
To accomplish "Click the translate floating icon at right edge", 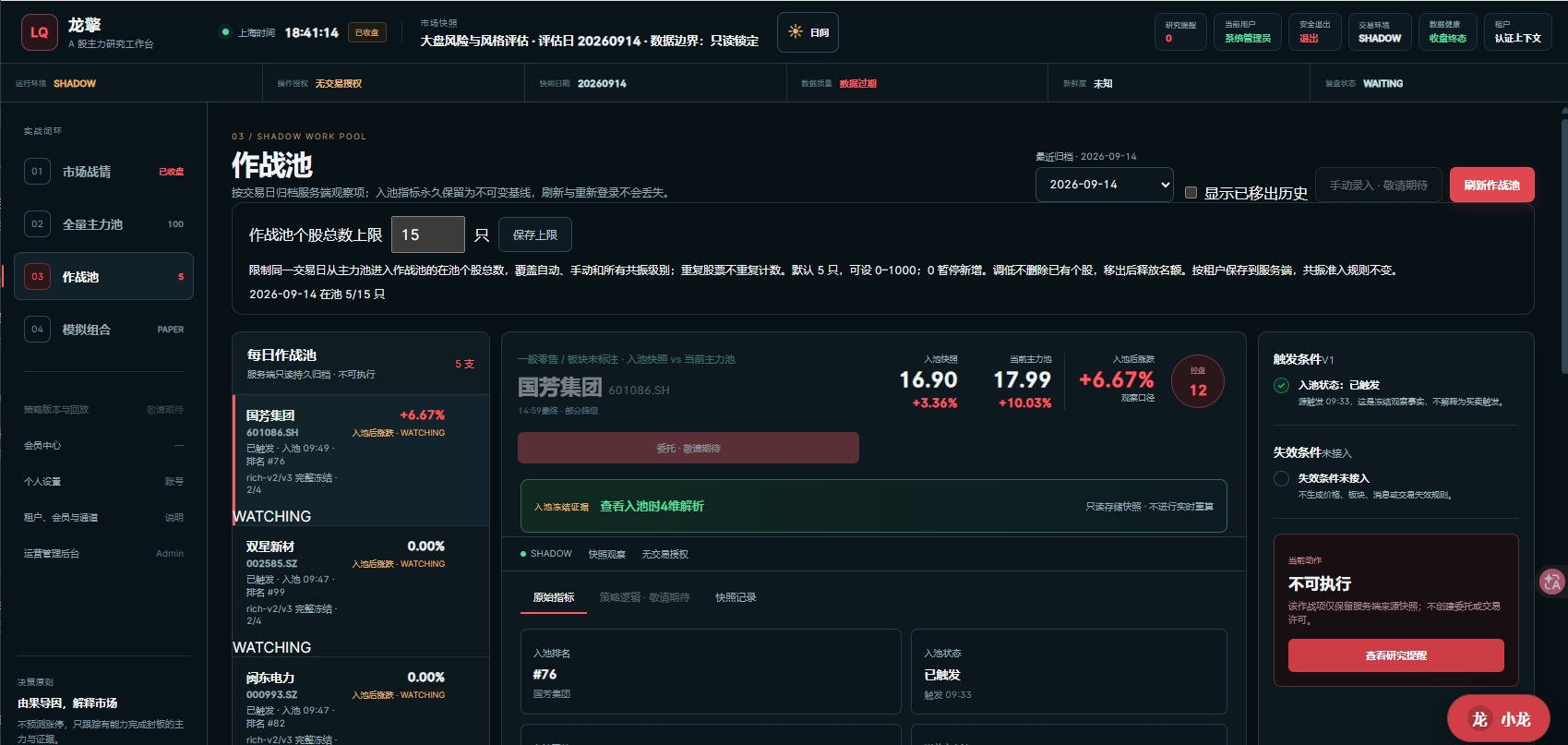I will pyautogui.click(x=1552, y=582).
